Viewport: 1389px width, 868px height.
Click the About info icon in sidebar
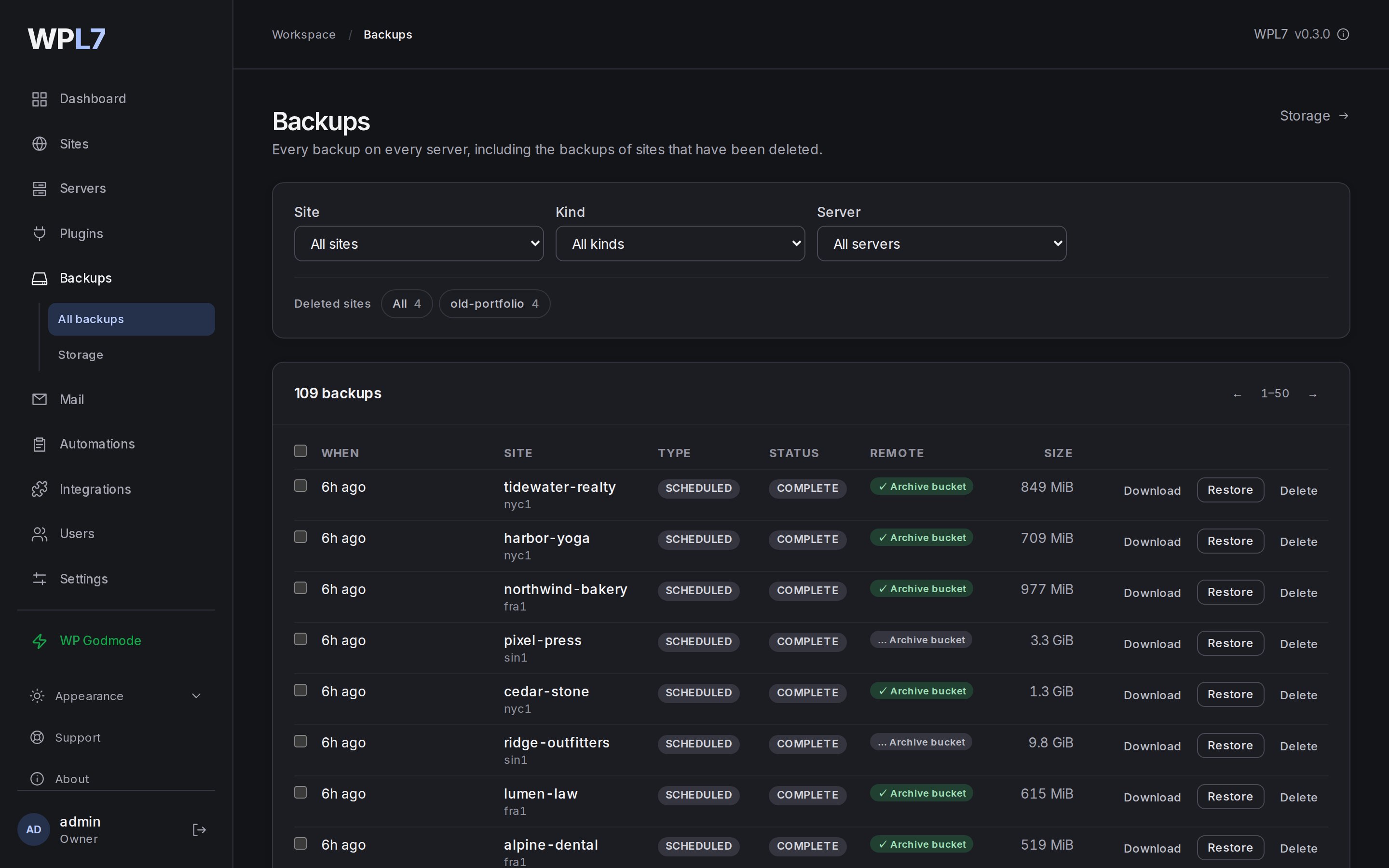(37, 778)
